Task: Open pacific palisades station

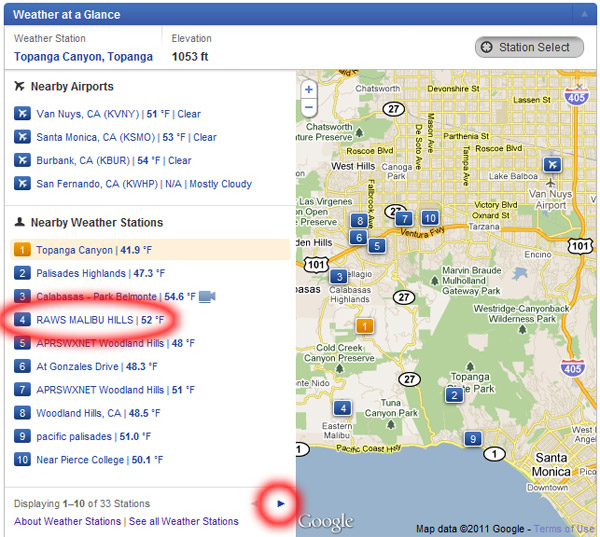Action: click(x=93, y=437)
